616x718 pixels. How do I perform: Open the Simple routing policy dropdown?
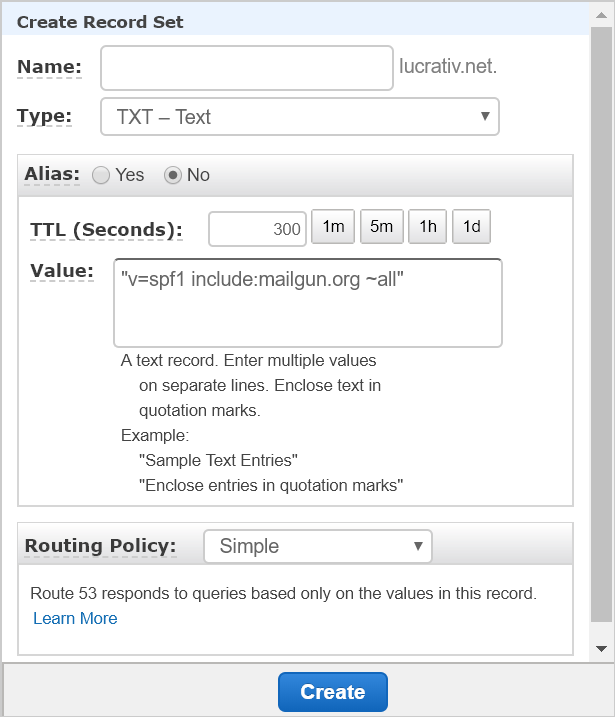[318, 546]
